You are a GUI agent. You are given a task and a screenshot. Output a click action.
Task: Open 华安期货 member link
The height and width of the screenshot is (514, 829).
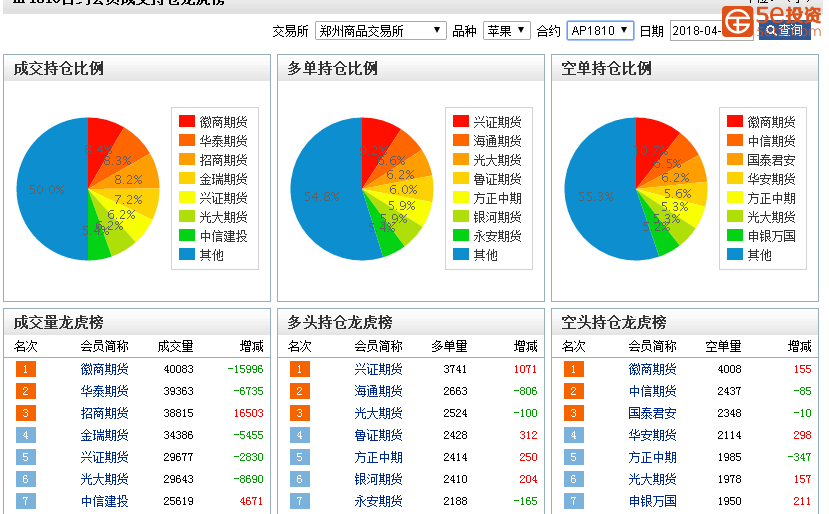[652, 435]
